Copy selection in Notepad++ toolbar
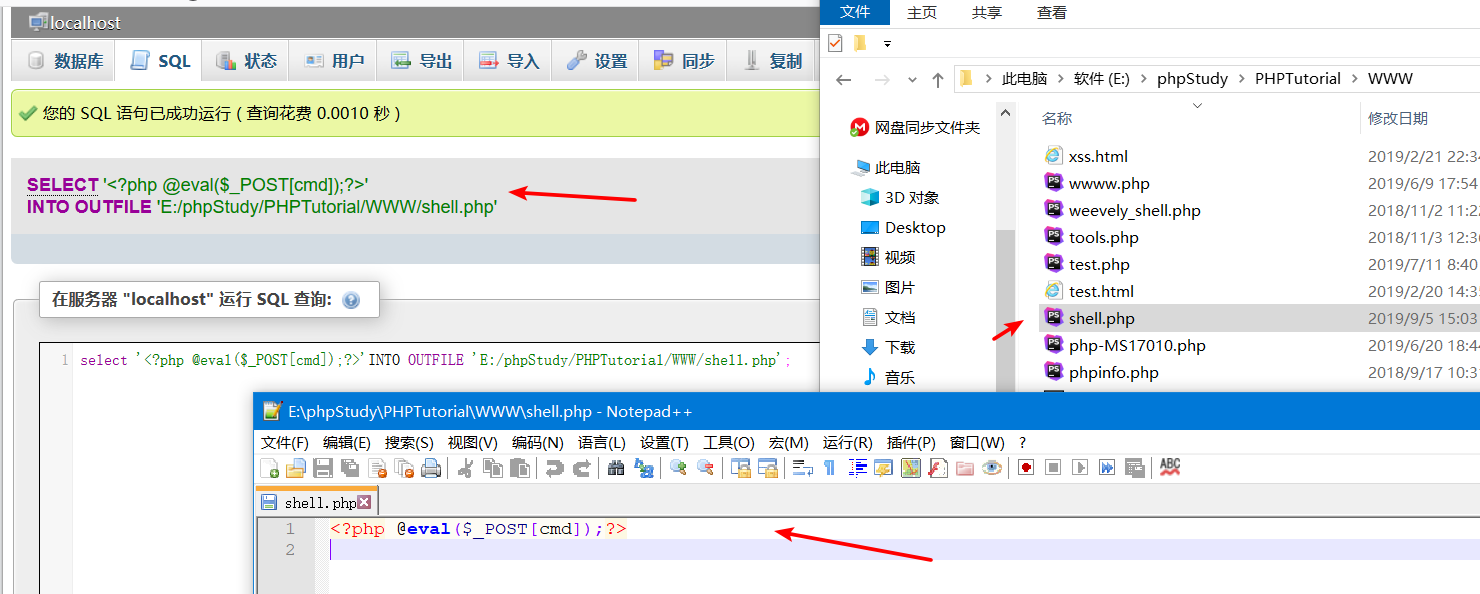The height and width of the screenshot is (594, 1480). pyautogui.click(x=493, y=468)
